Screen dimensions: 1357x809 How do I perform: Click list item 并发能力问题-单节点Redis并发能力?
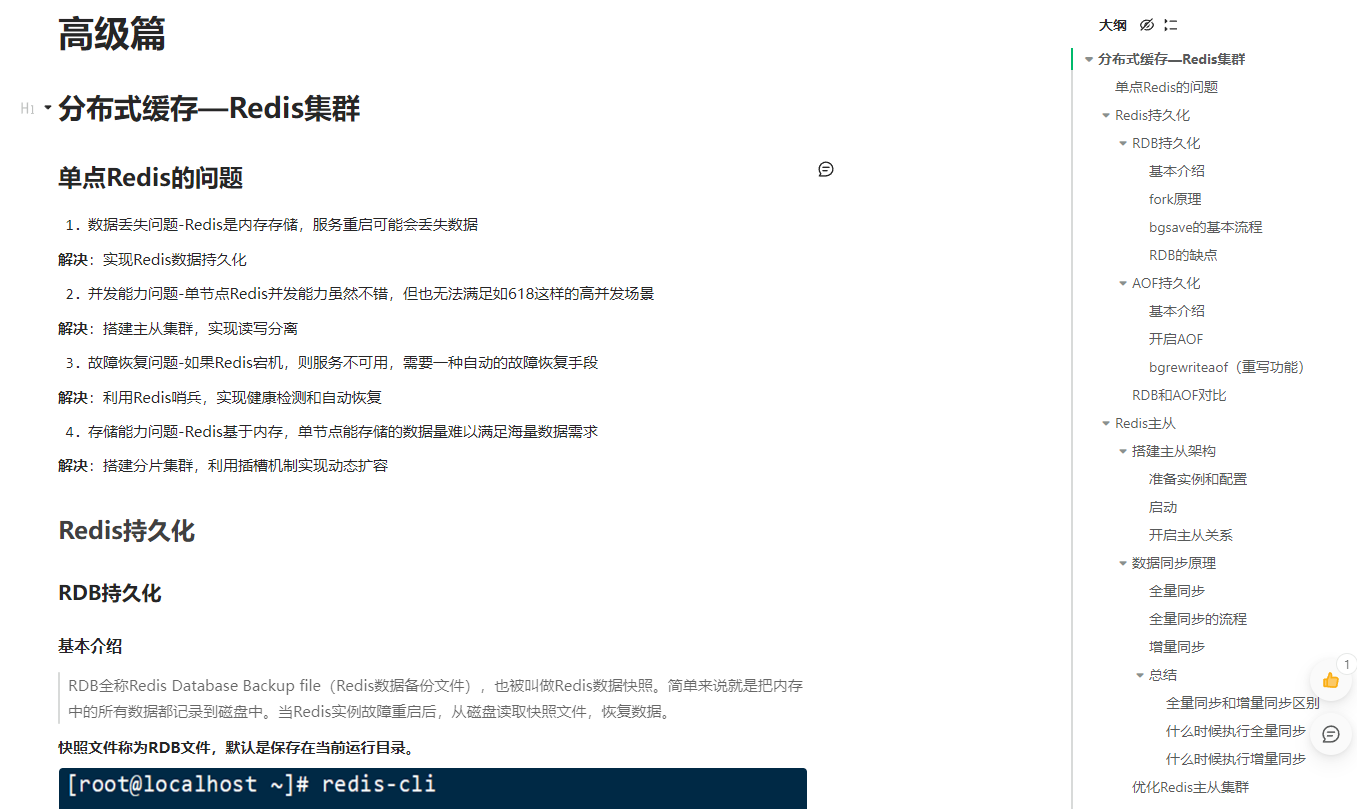[371, 294]
